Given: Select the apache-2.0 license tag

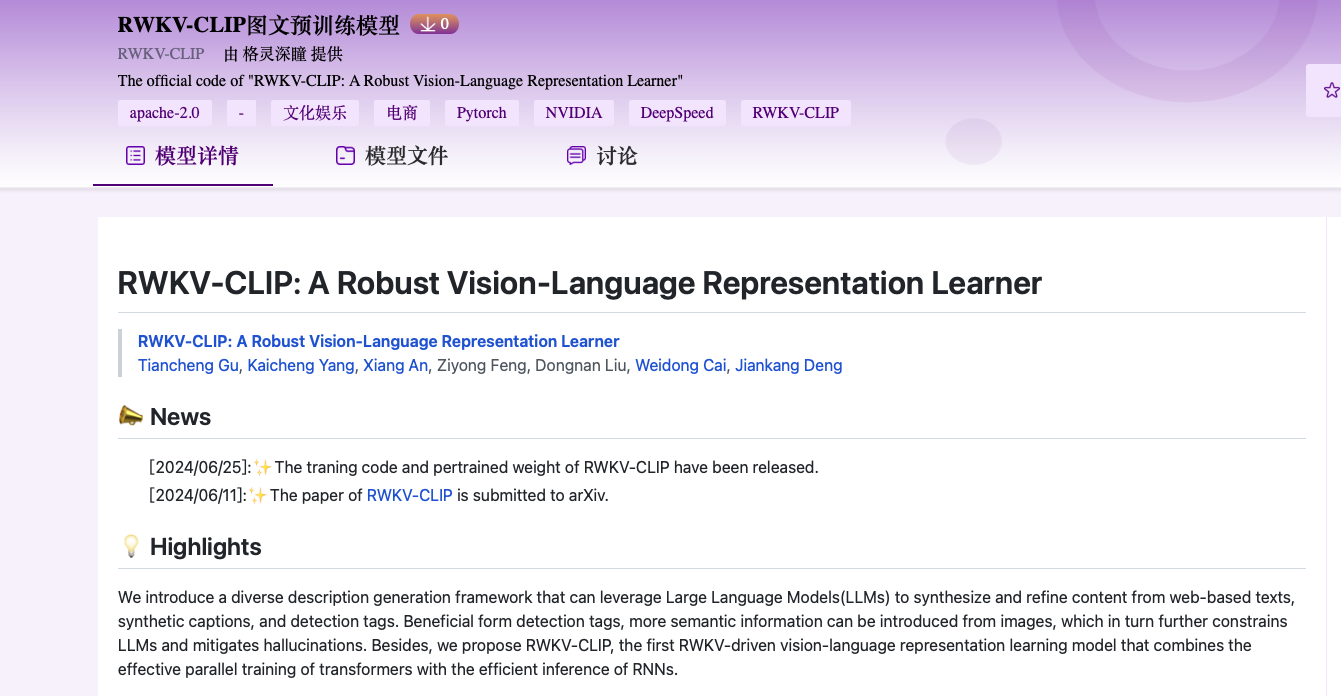Looking at the screenshot, I should [x=164, y=113].
